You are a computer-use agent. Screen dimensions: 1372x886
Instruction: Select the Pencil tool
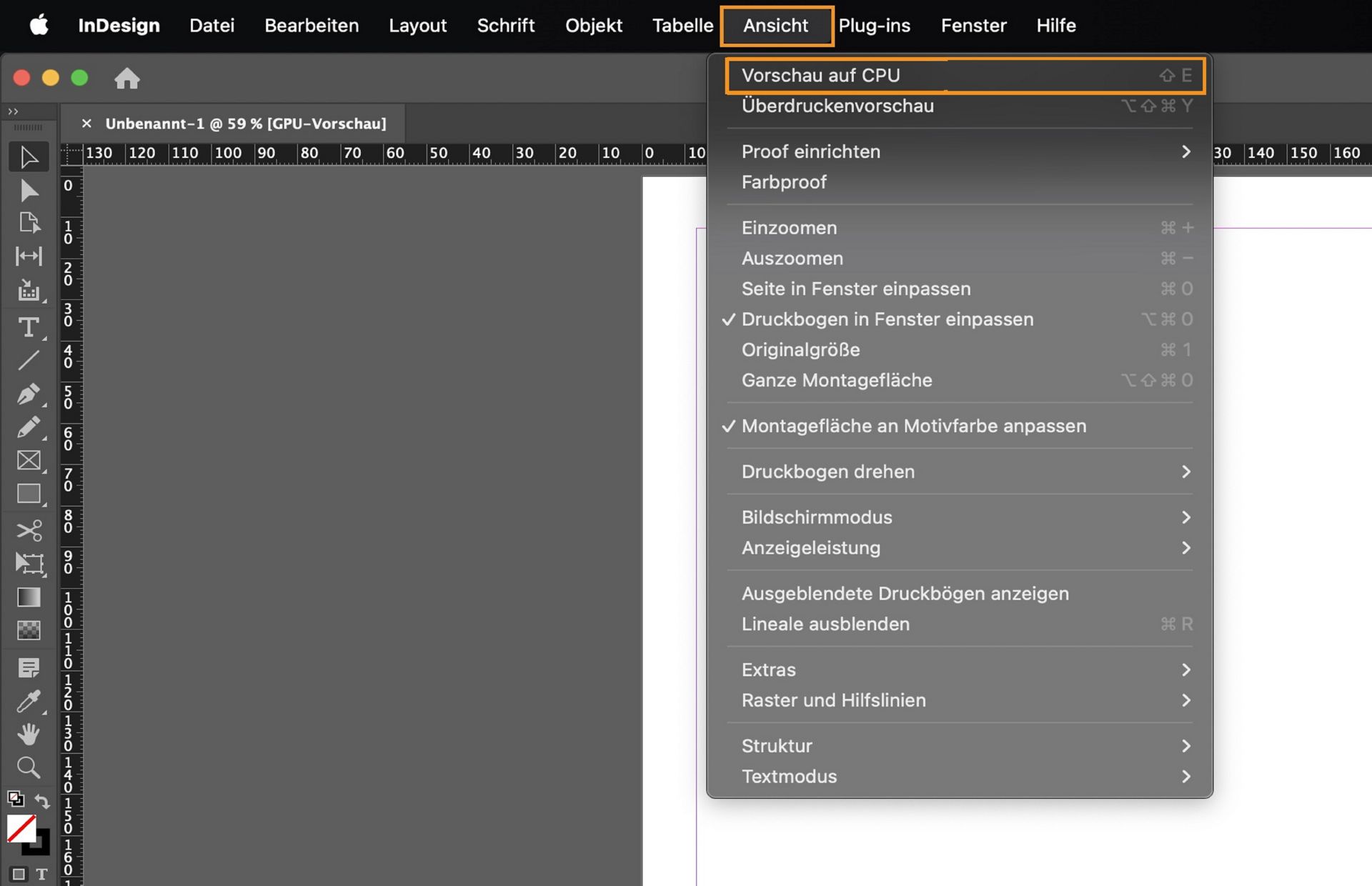click(x=29, y=427)
